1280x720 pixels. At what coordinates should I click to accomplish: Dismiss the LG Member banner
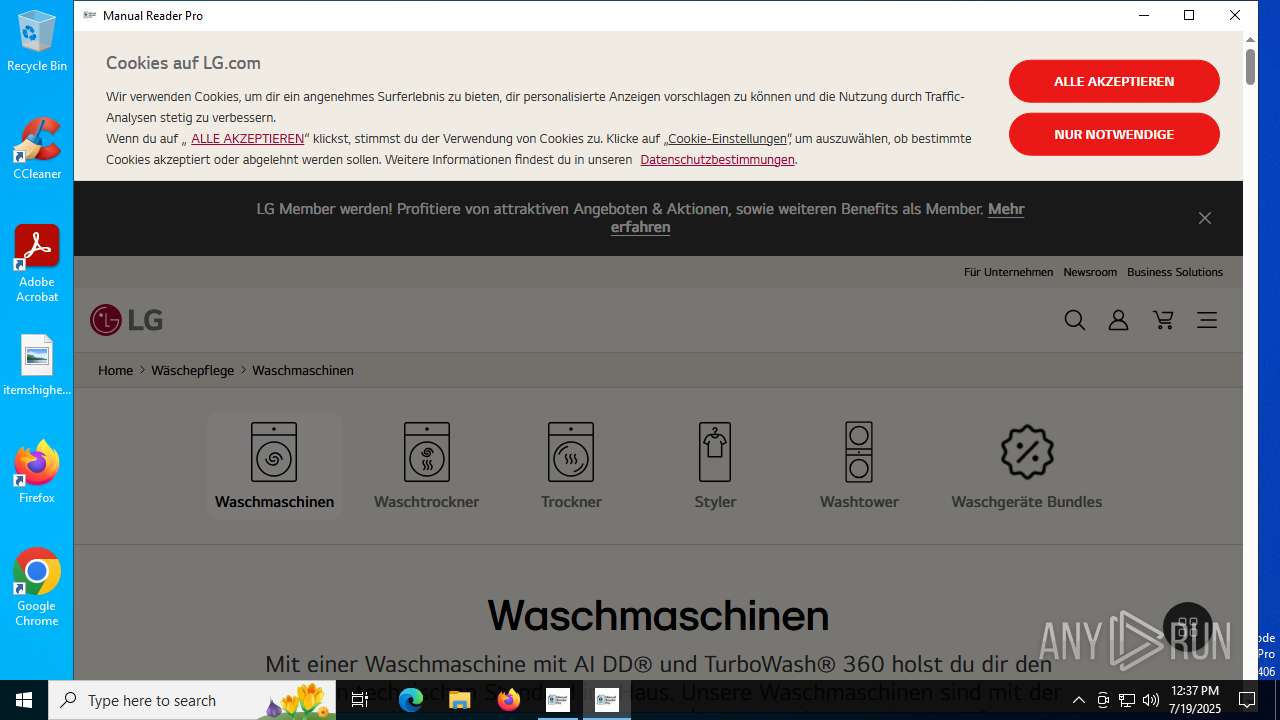point(1205,218)
